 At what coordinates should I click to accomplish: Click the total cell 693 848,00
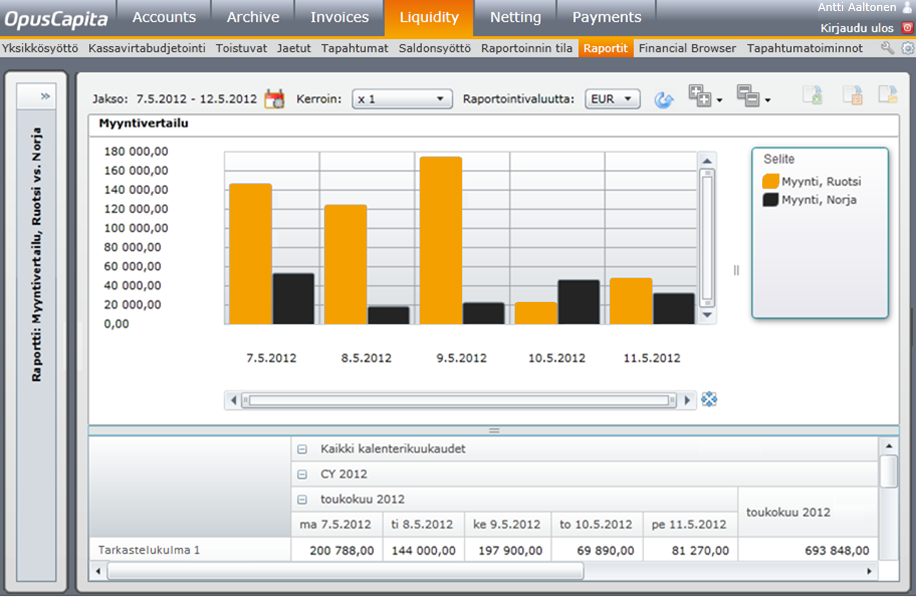pos(837,550)
